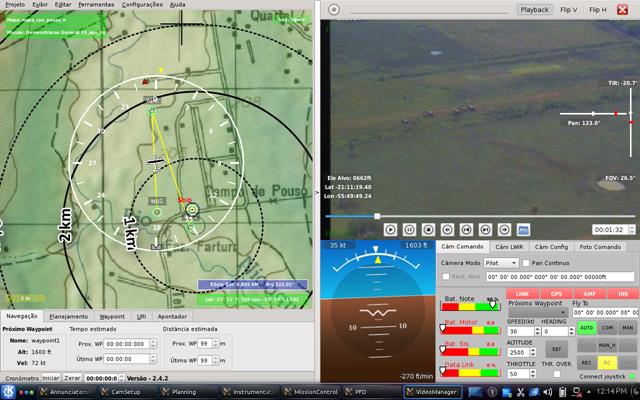Check the Rast. Alvo checkbox
640x400 pixels.
446,276
